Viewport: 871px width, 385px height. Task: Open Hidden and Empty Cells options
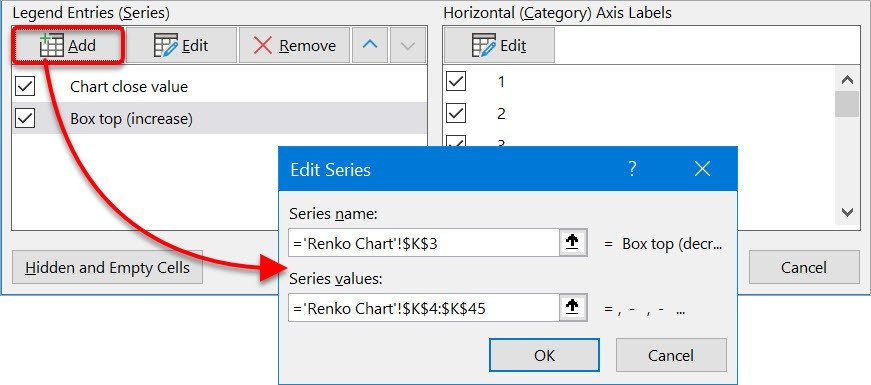[107, 268]
